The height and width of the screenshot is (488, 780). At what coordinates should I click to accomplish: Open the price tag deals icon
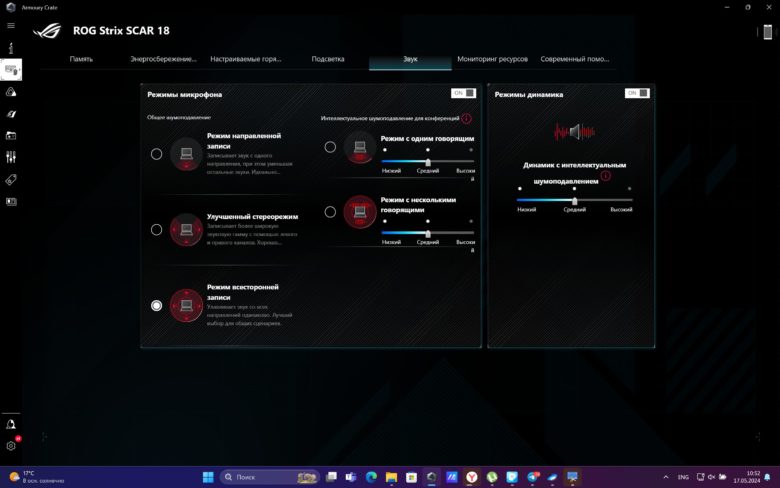coord(11,180)
